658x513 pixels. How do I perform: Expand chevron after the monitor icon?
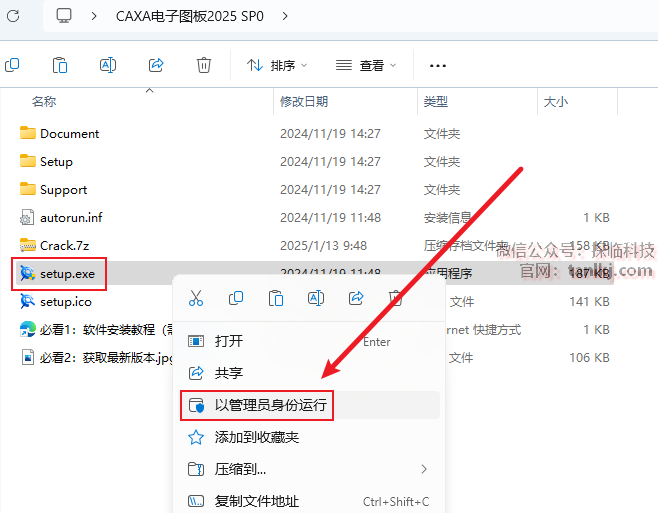(x=94, y=16)
